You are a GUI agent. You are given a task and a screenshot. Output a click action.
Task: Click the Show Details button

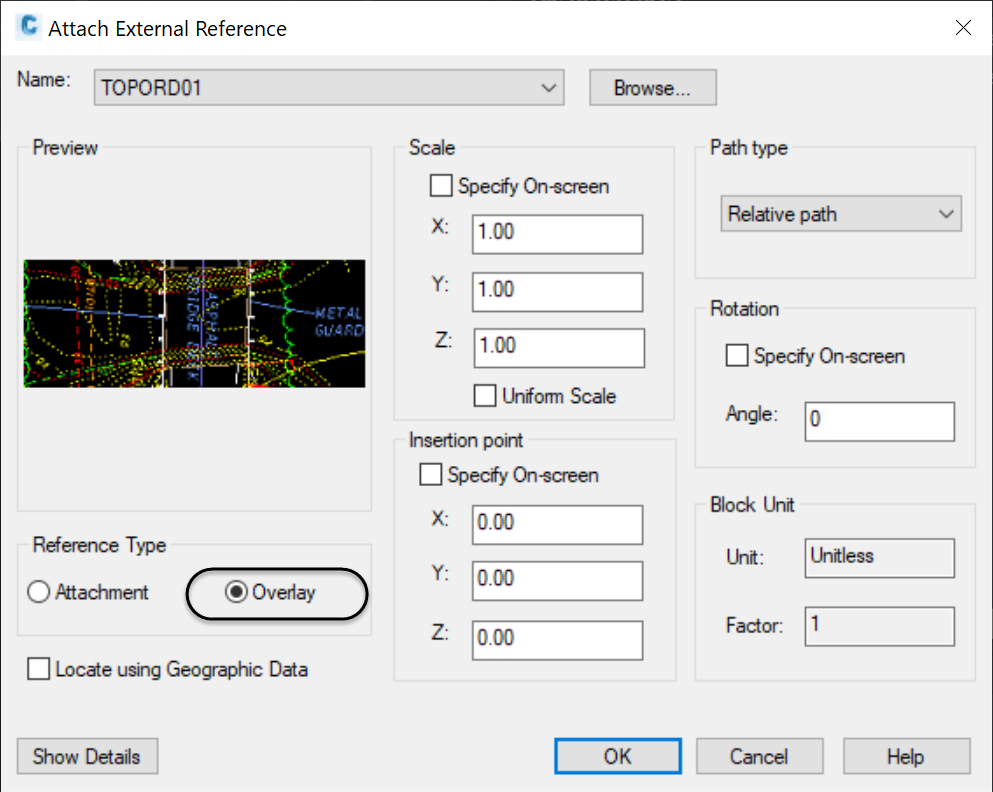[x=87, y=757]
